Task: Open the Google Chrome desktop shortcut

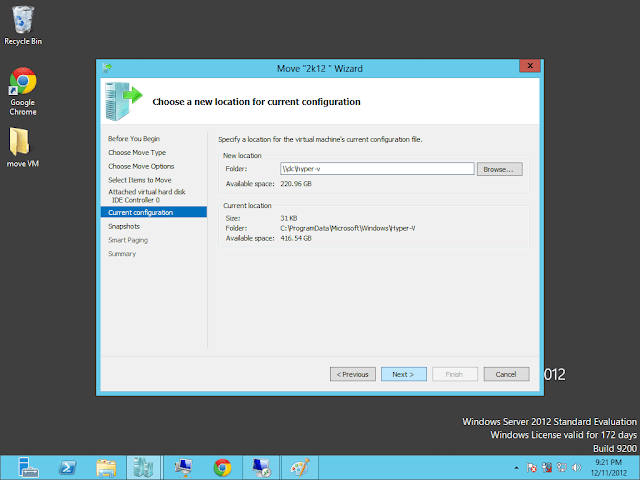Action: (22, 87)
